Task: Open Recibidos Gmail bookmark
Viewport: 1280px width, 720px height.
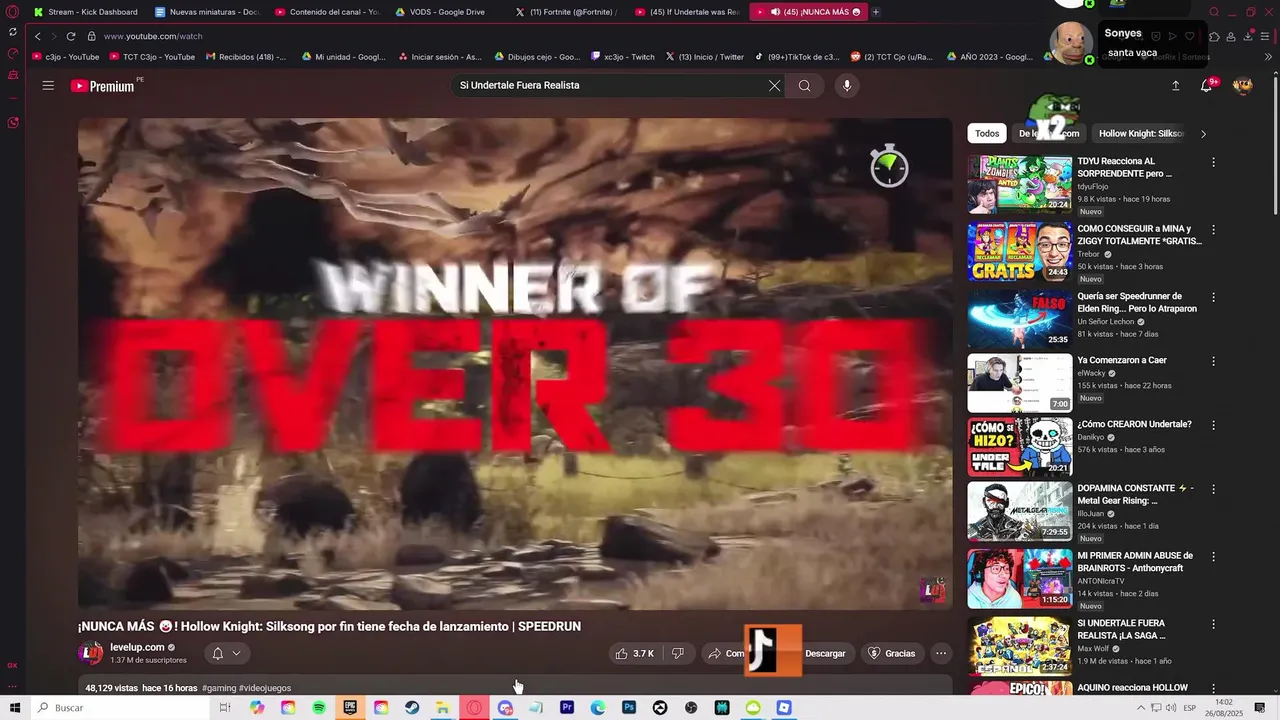Action: [x=246, y=57]
